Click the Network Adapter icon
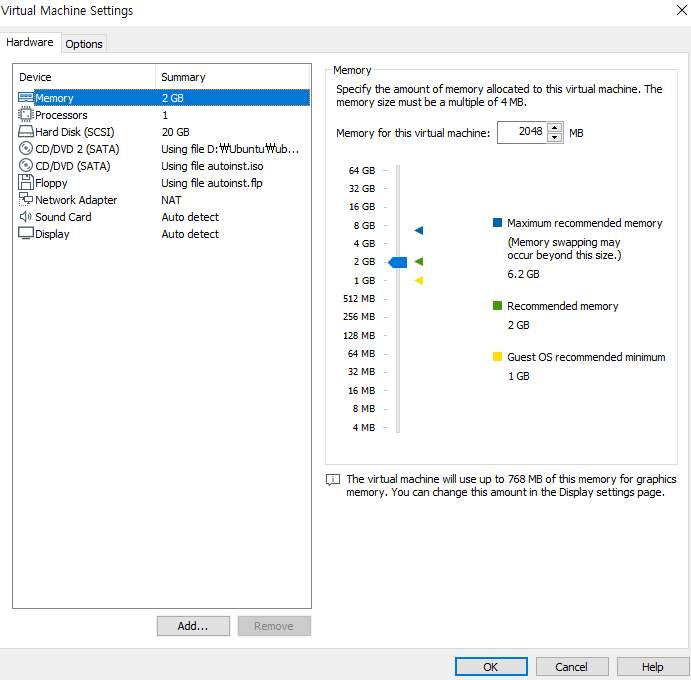This screenshot has width=691, height=680. point(26,199)
